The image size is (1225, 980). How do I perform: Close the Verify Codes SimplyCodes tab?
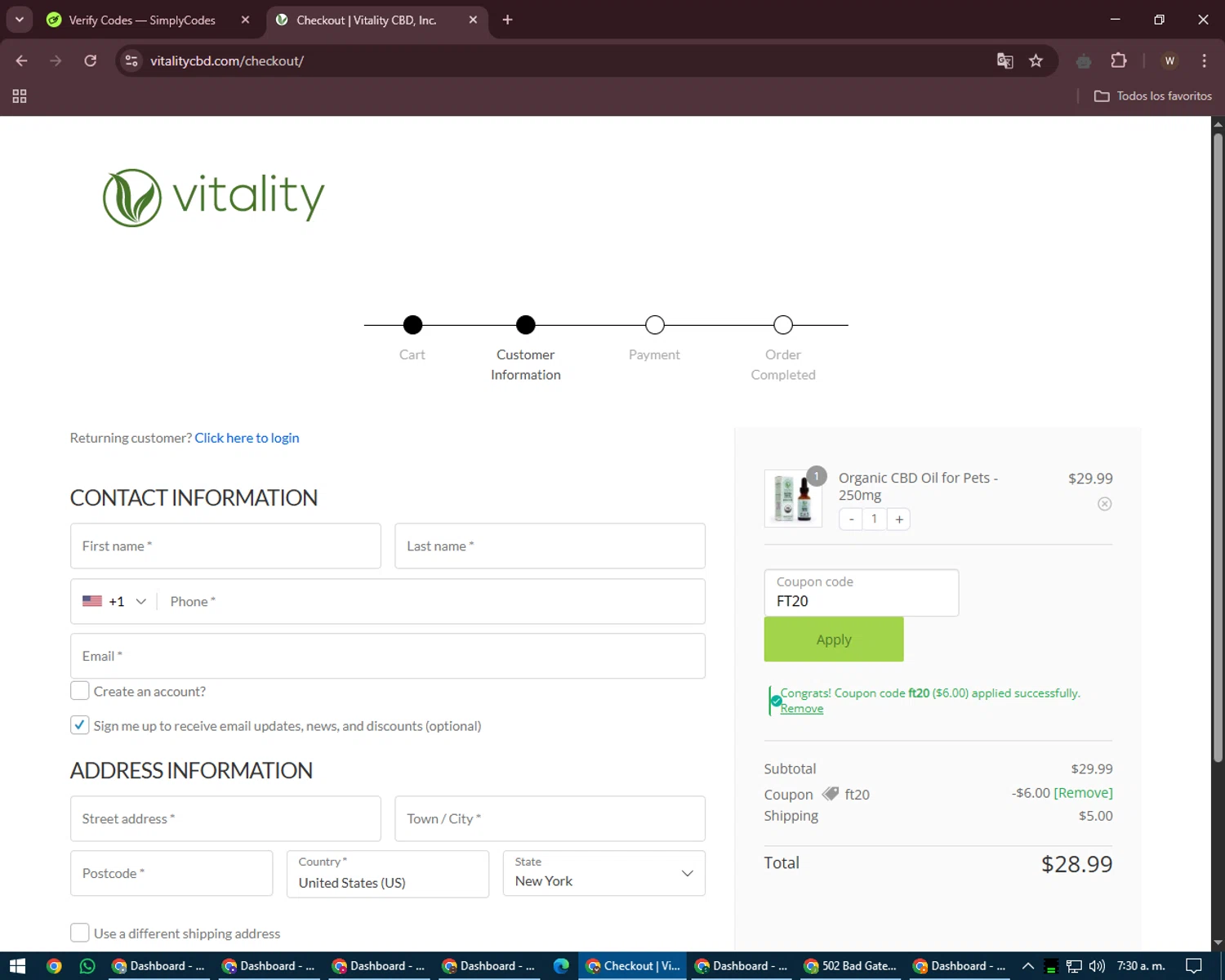click(245, 20)
